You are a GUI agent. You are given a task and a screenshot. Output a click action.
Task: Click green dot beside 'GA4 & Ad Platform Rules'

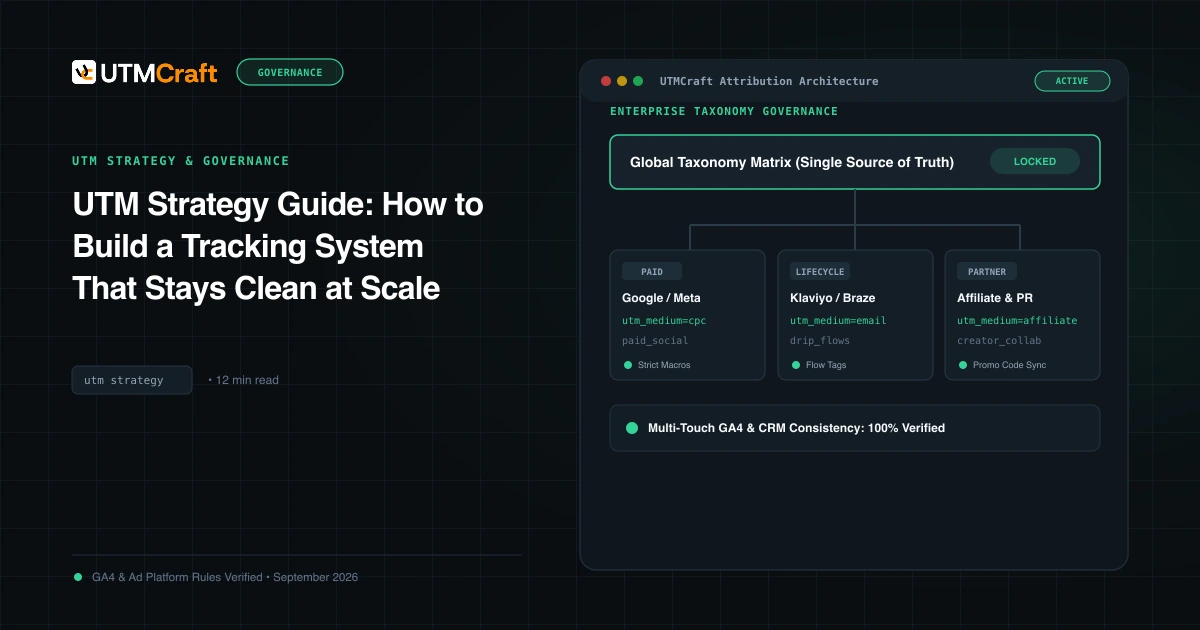pos(78,577)
